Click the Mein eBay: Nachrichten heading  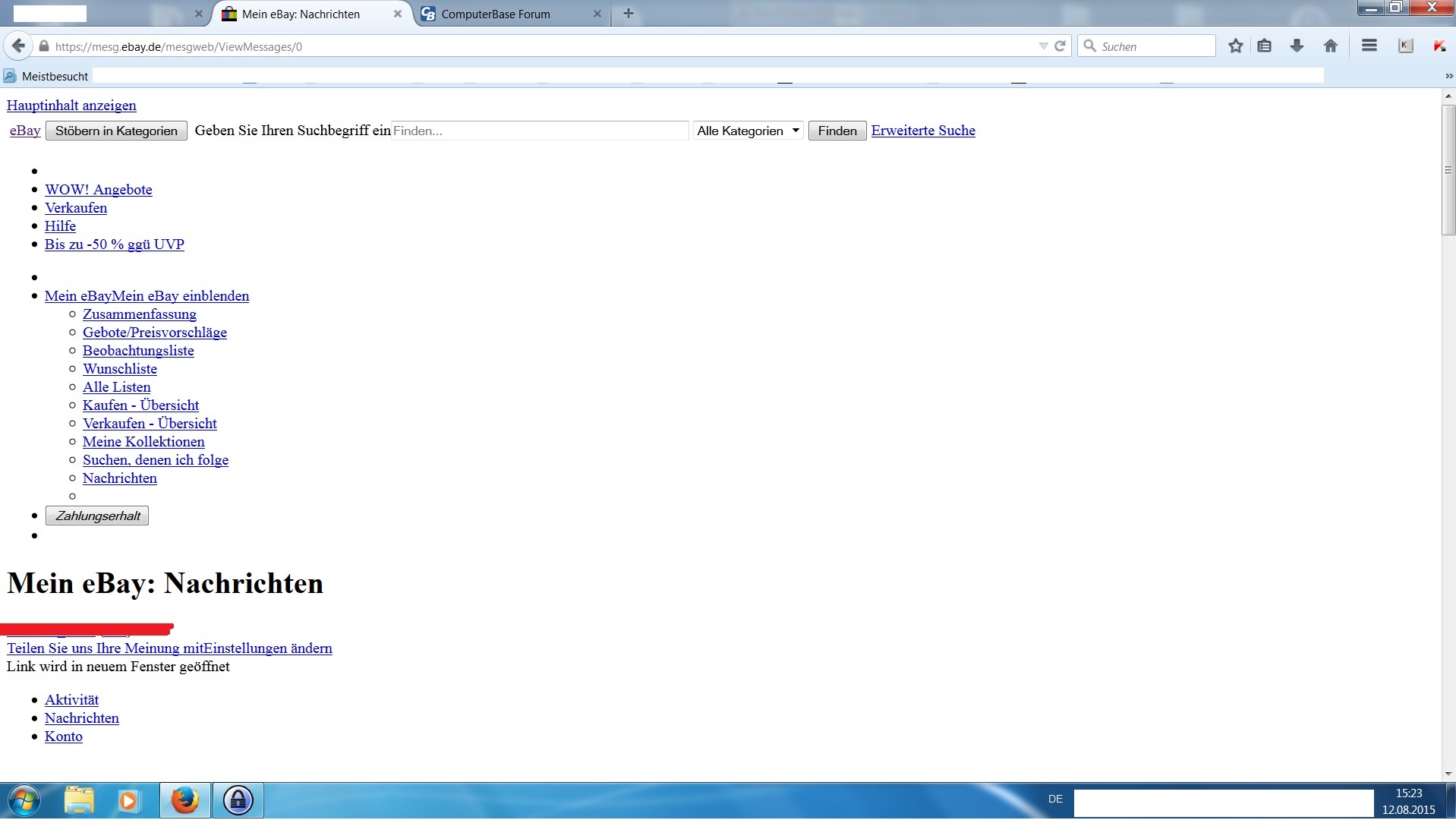coord(165,583)
